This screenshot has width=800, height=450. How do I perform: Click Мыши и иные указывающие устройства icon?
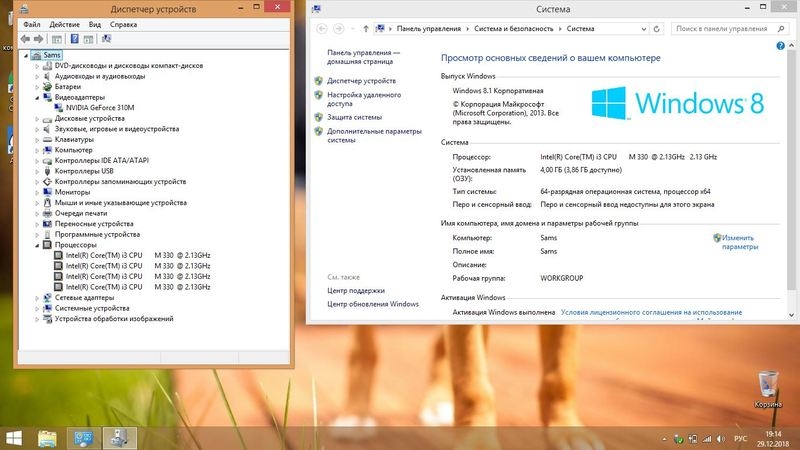pyautogui.click(x=47, y=203)
